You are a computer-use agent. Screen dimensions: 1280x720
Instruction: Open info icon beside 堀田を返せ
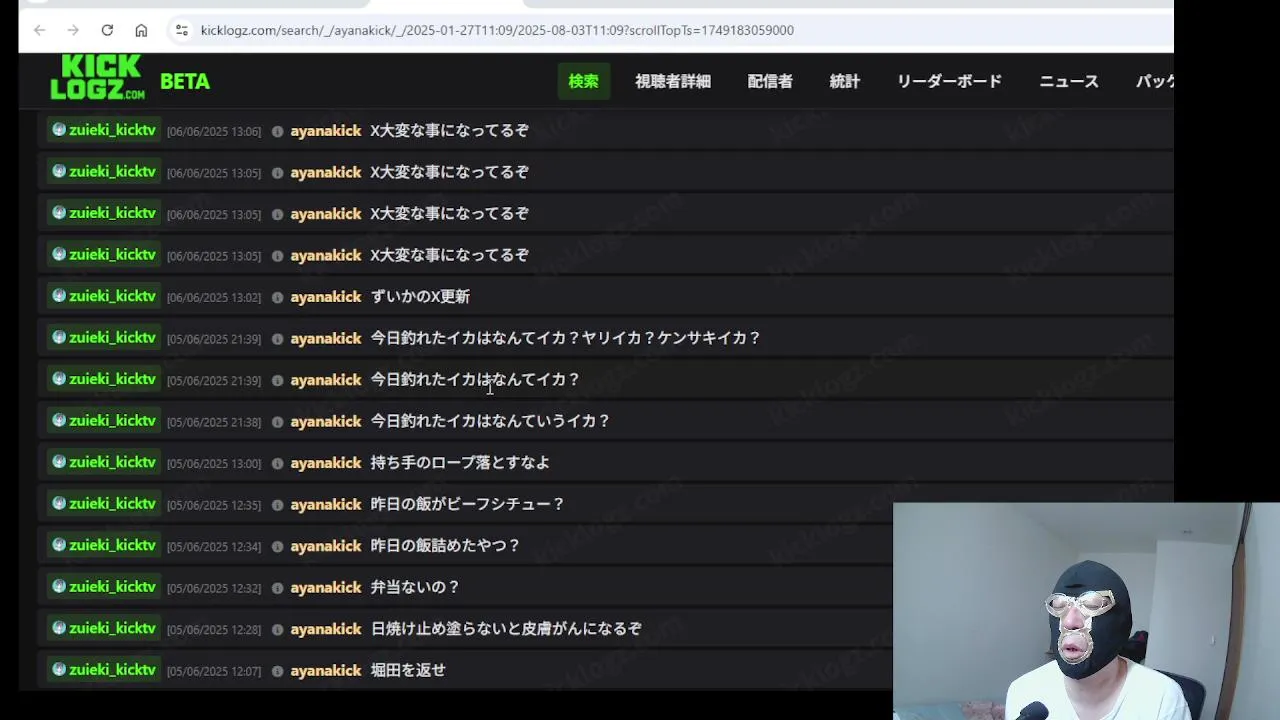coord(278,671)
